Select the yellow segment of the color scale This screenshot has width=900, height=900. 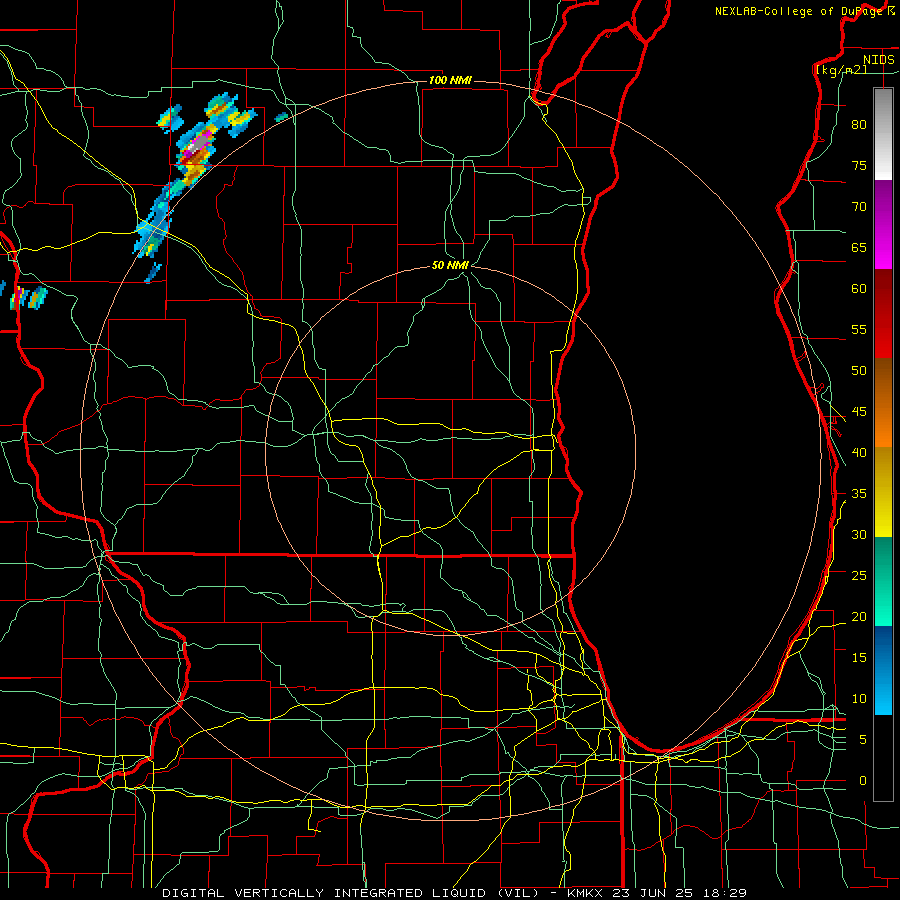pos(883,492)
